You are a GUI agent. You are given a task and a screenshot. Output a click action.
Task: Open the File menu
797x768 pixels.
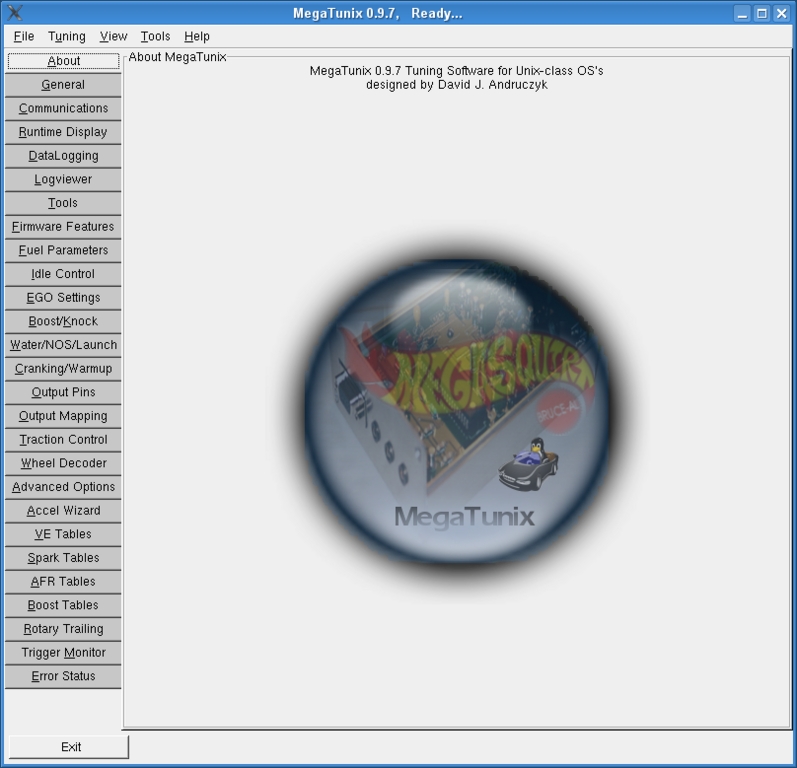click(x=24, y=36)
